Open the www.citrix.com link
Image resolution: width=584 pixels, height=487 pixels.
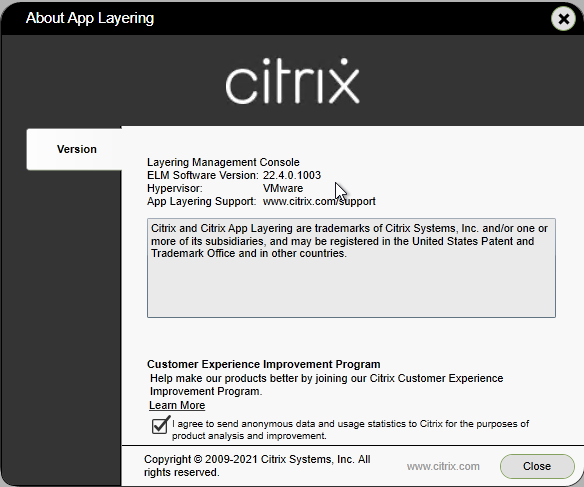coord(443,467)
